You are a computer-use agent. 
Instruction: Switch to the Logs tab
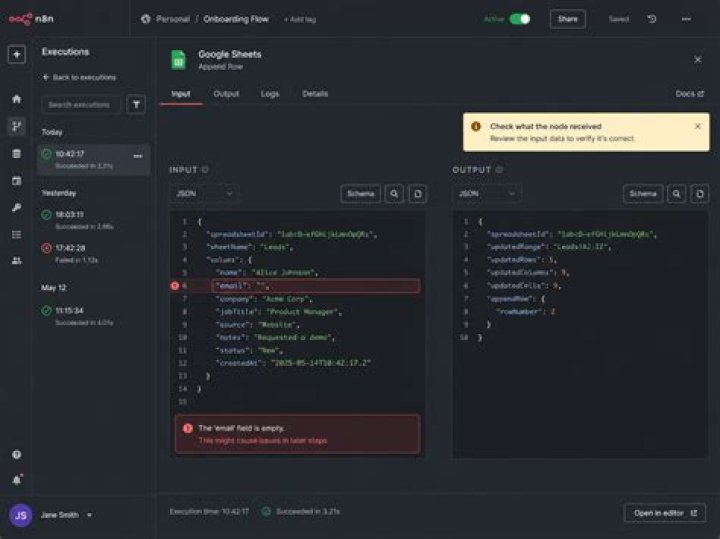pos(270,94)
